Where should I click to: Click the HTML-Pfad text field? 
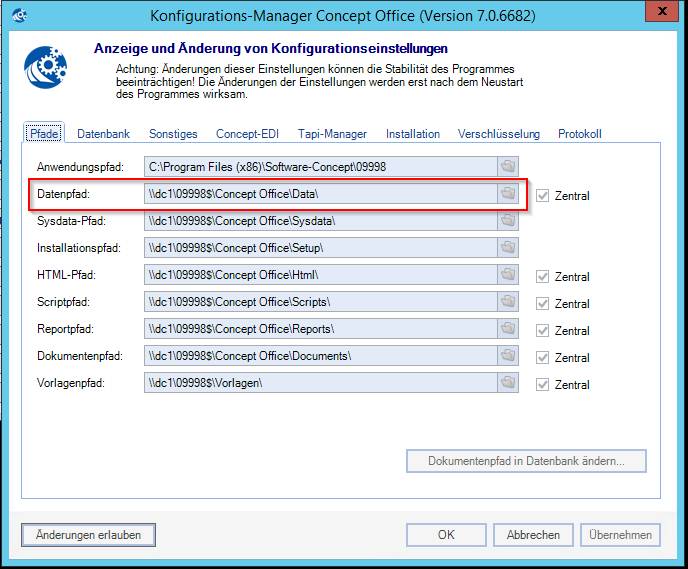[x=321, y=275]
